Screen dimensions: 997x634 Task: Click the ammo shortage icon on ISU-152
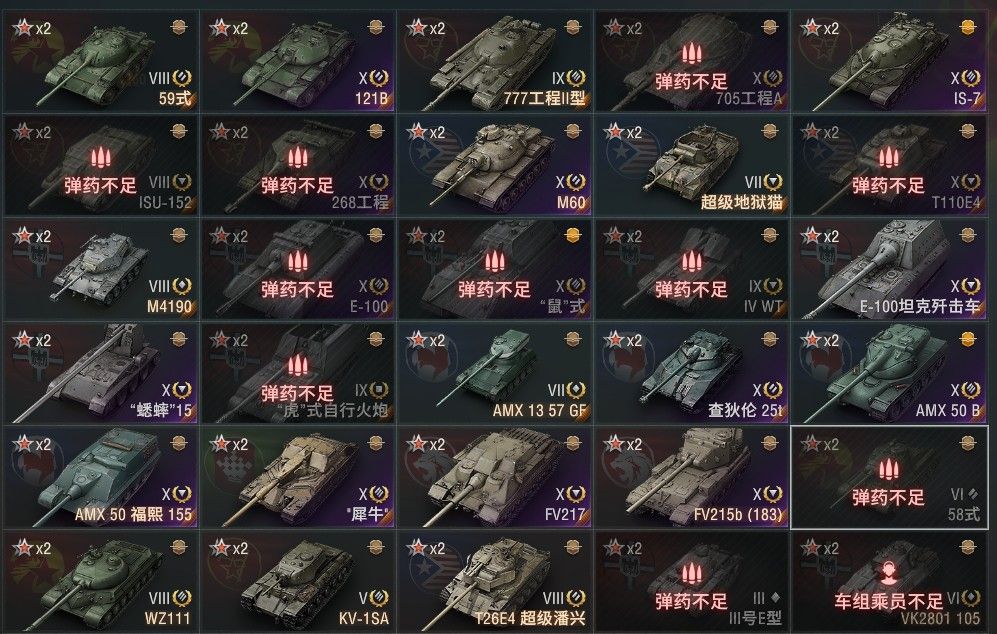(100, 158)
